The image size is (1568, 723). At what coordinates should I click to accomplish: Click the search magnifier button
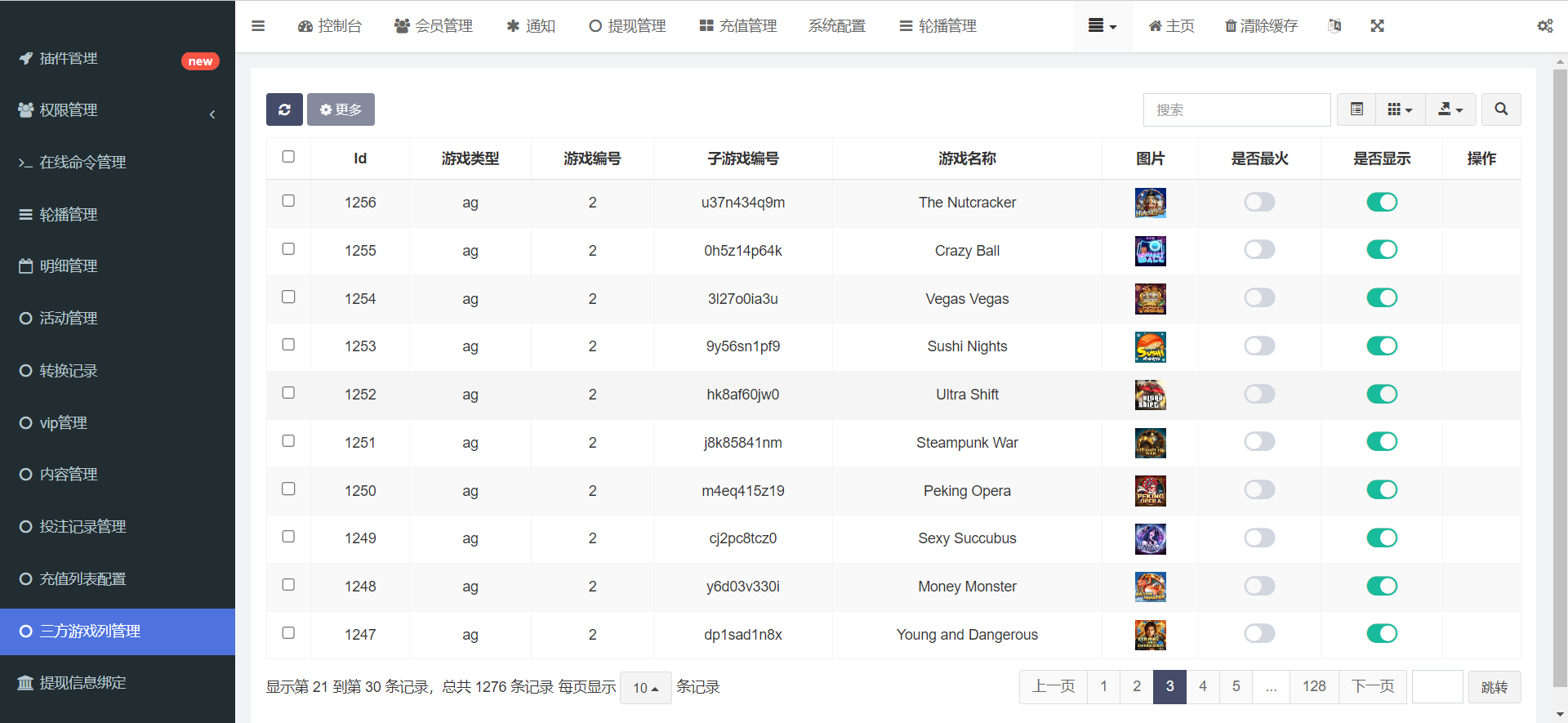[x=1501, y=109]
